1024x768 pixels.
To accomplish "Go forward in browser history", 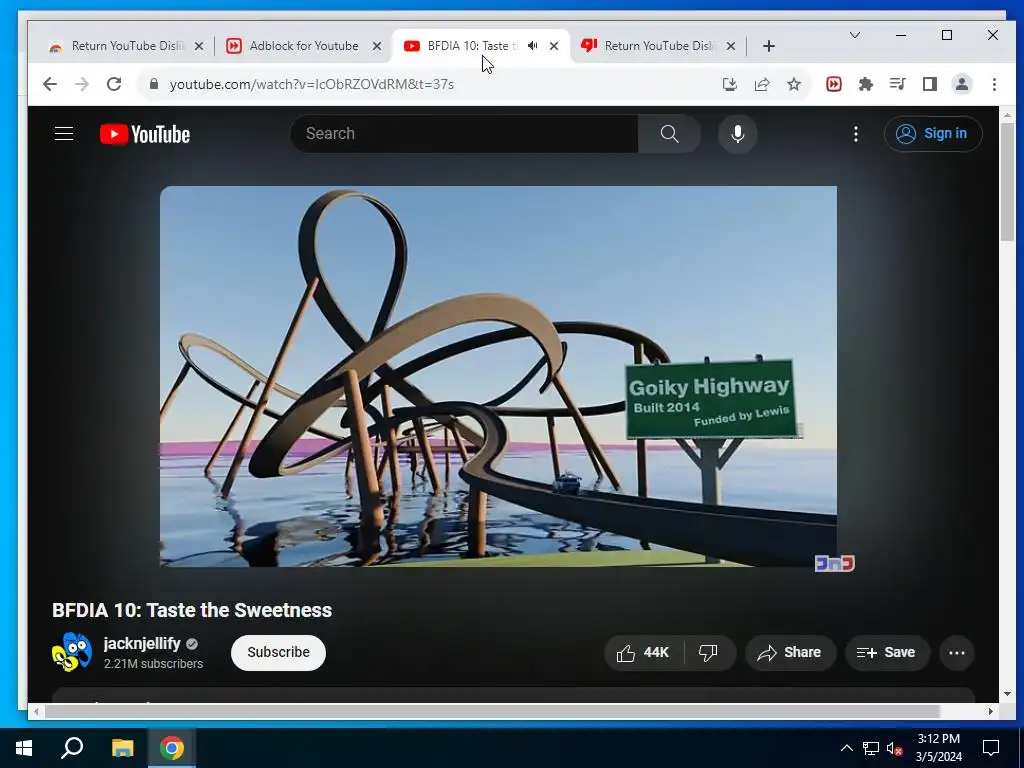I will click(x=82, y=84).
